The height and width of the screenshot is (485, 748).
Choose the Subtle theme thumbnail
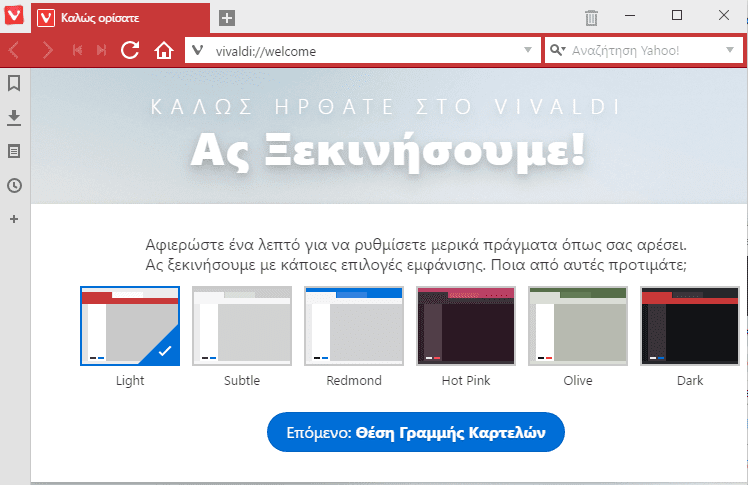pos(242,326)
